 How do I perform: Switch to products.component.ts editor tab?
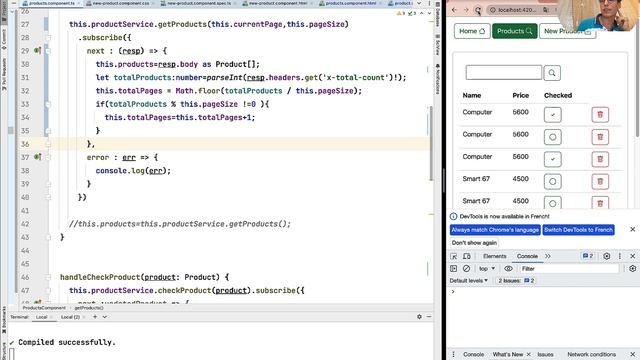pos(52,3)
